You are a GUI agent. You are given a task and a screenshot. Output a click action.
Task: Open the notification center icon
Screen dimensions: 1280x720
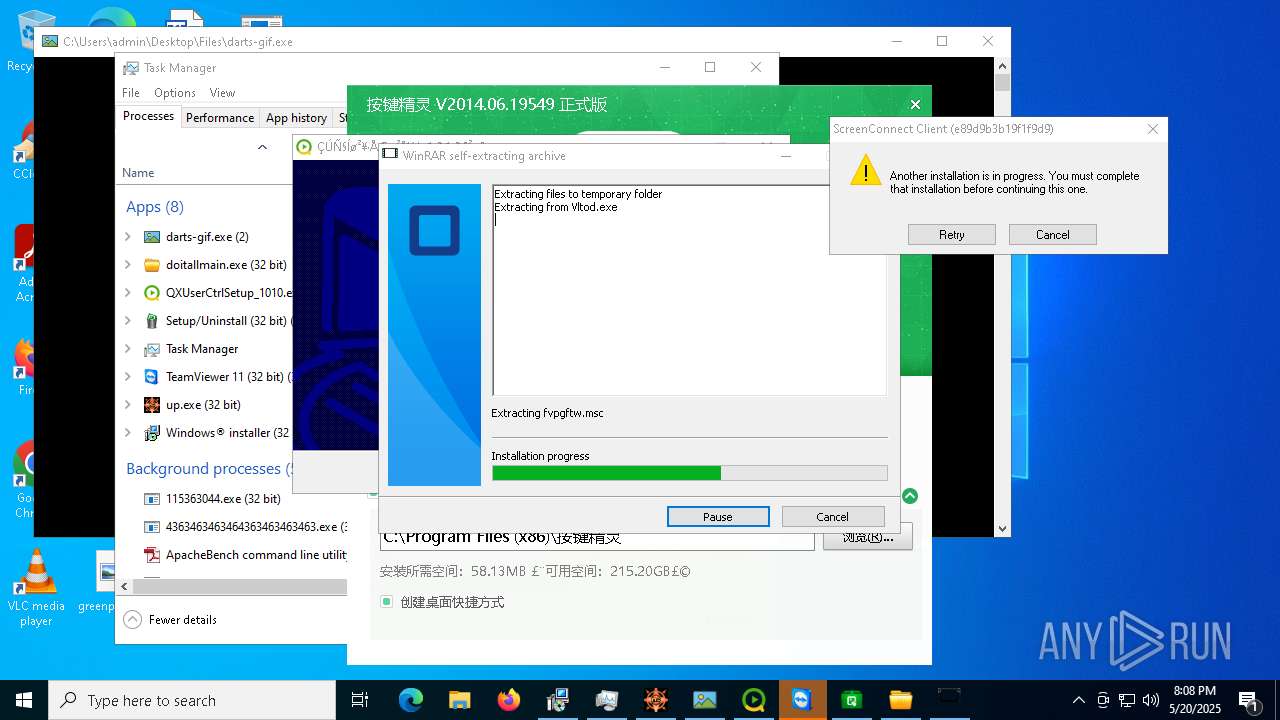click(x=1247, y=700)
